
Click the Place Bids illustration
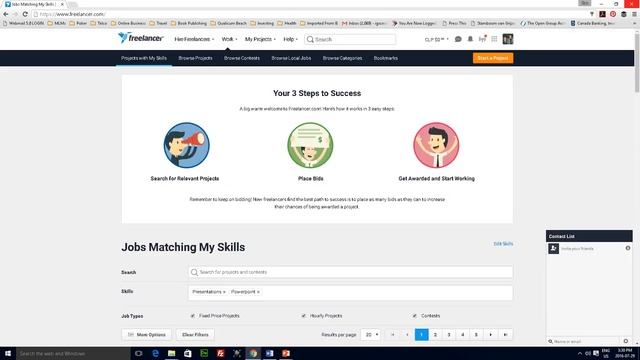point(310,145)
